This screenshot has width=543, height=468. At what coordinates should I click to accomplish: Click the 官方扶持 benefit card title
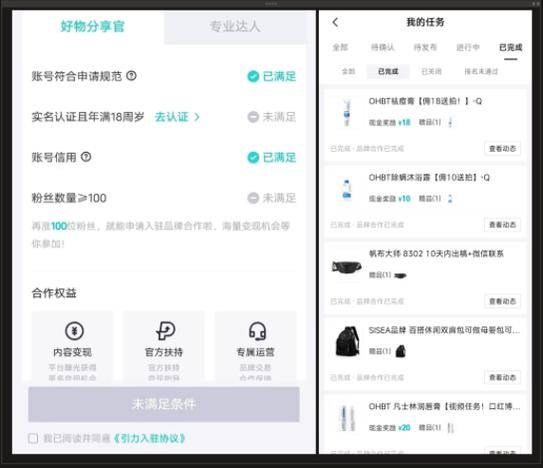(x=164, y=352)
